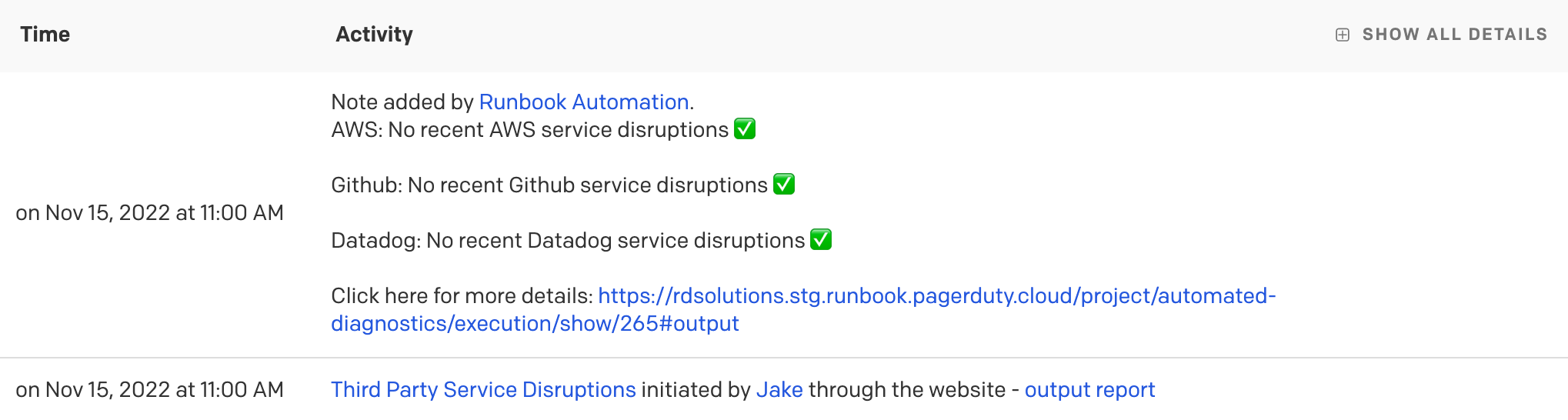1568x420 pixels.
Task: Open the output report link
Action: tap(1089, 390)
